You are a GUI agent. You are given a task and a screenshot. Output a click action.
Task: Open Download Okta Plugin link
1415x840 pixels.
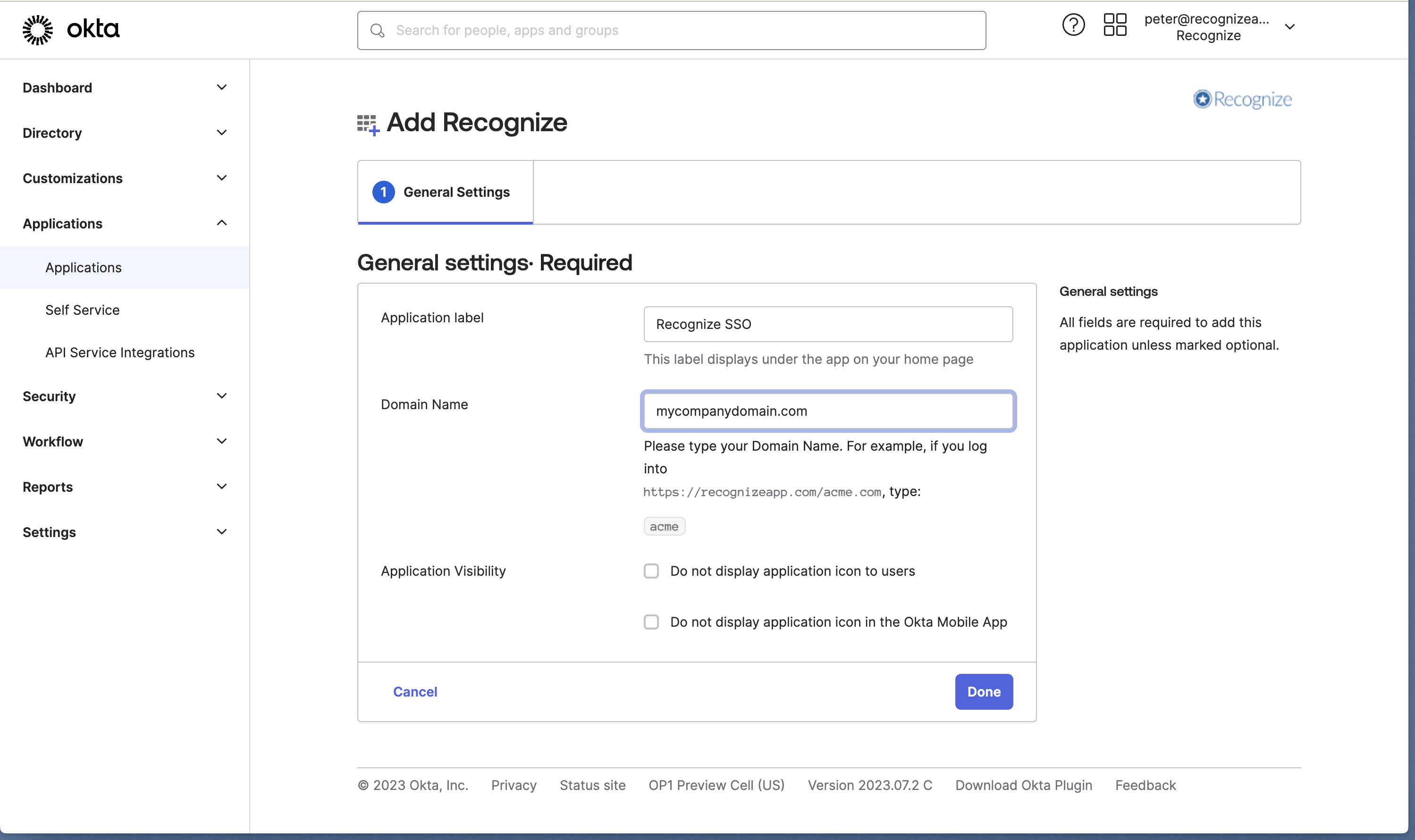point(1023,785)
